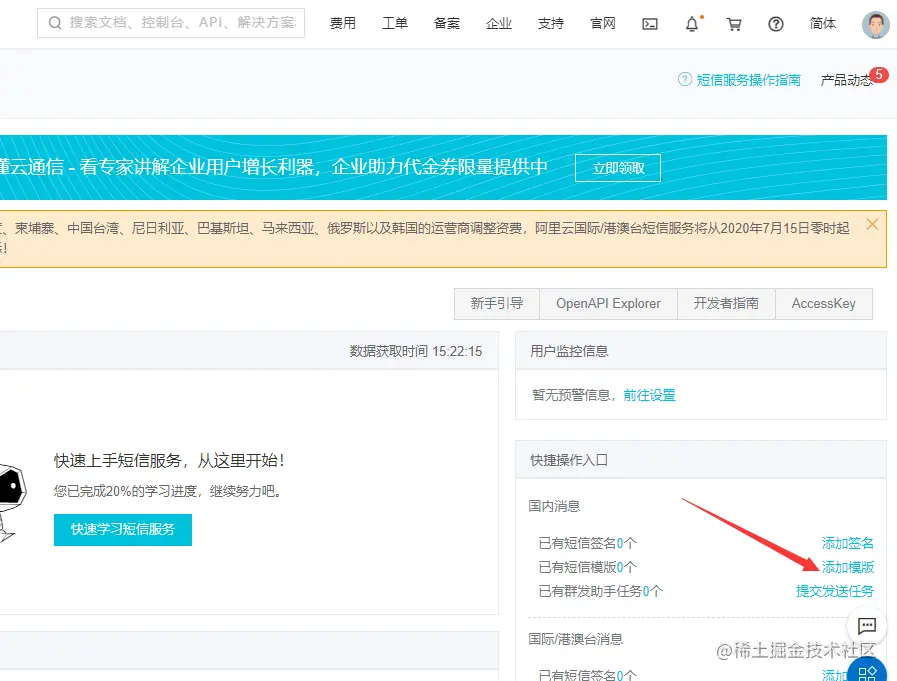Open the 备案 menu
The height and width of the screenshot is (681, 897).
coord(447,23)
